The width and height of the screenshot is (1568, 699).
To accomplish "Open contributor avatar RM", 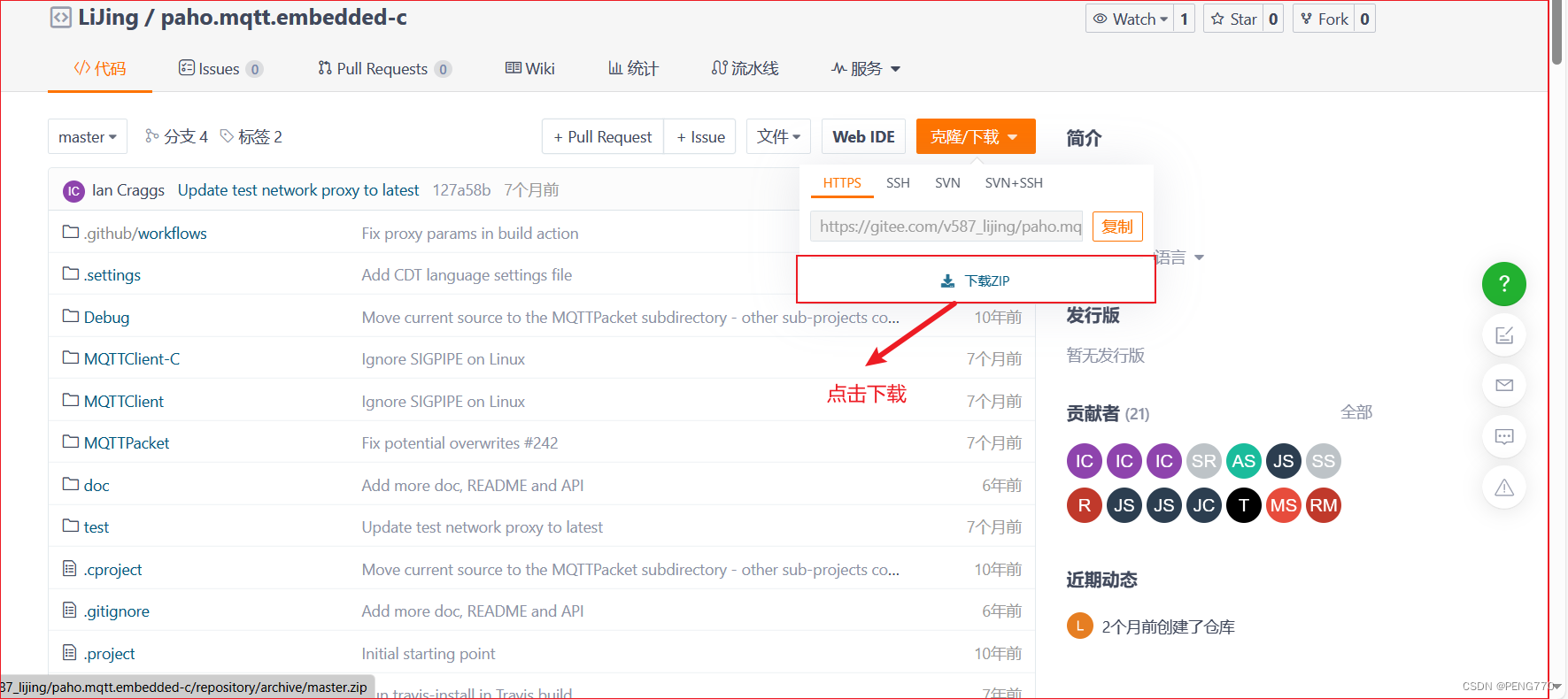I will [1323, 505].
